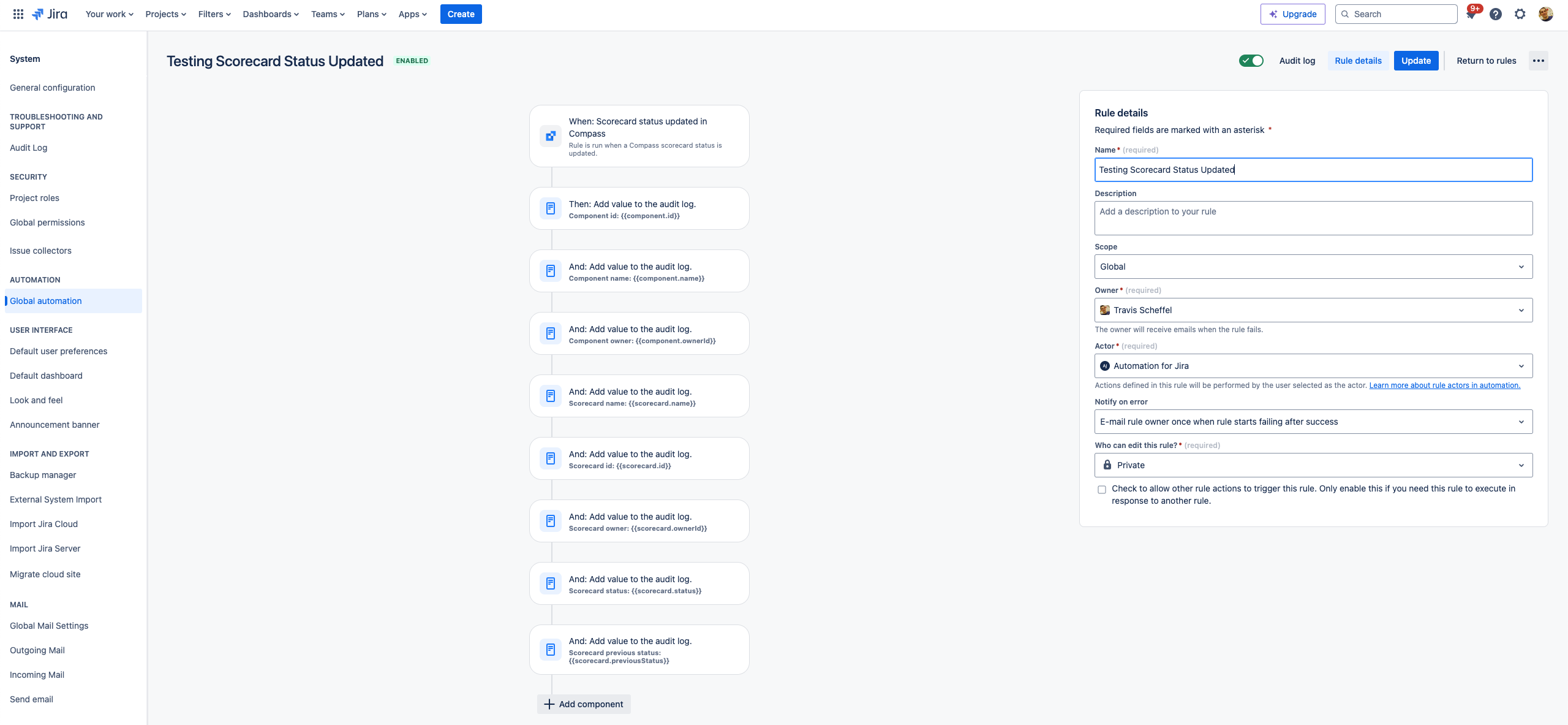The image size is (1568, 725).
Task: Expand the Scope Global dropdown
Action: [x=1313, y=267]
